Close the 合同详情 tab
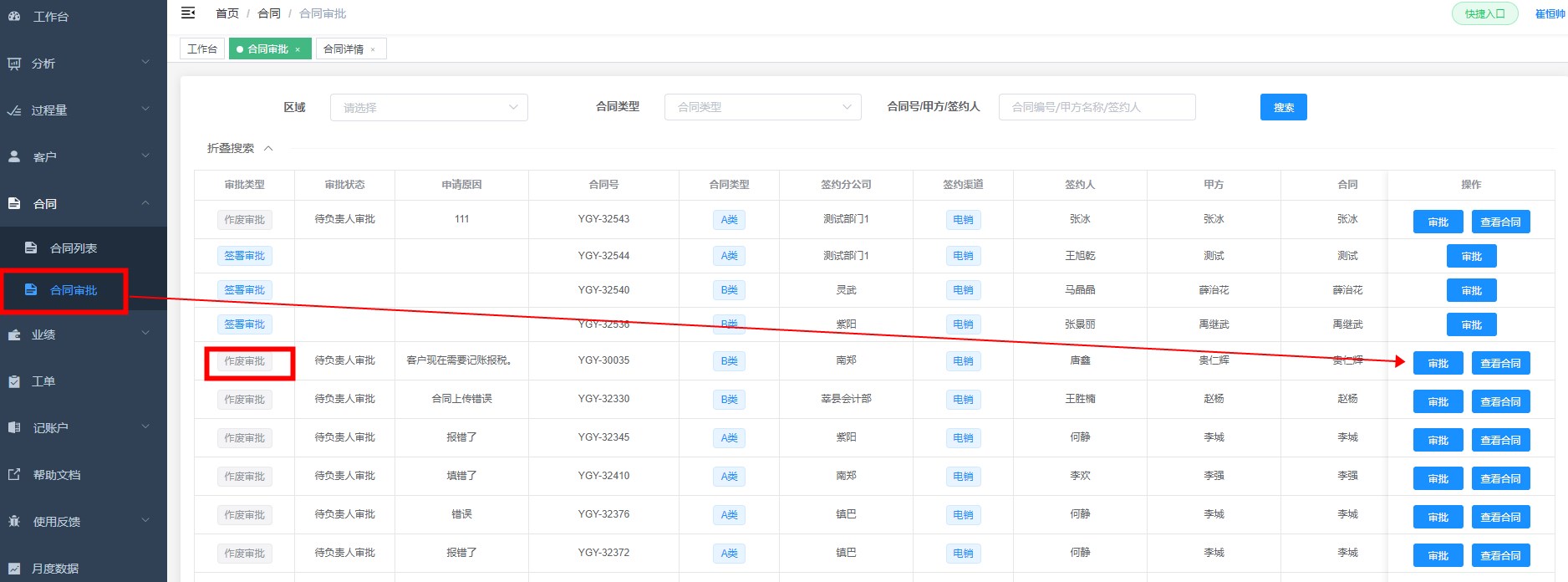 pyautogui.click(x=373, y=49)
